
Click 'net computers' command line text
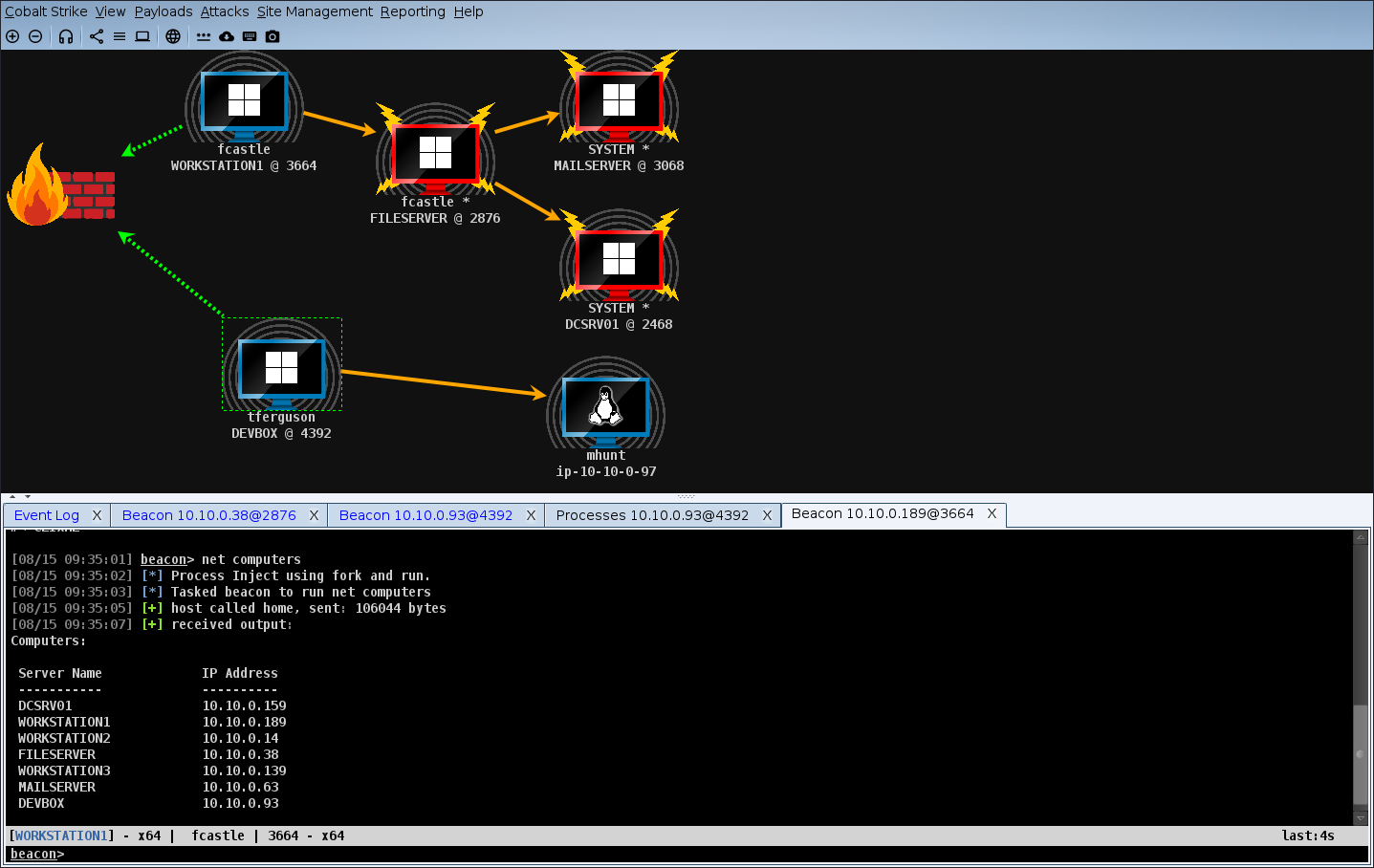point(251,559)
